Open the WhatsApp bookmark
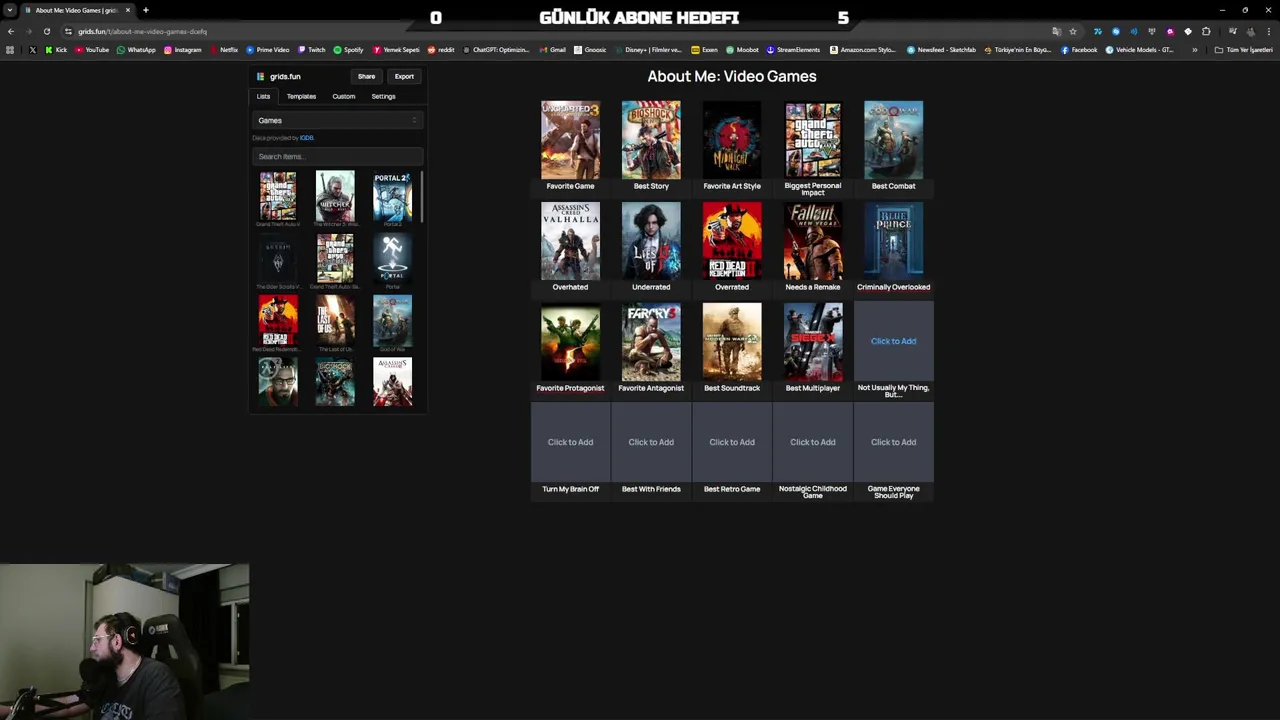Screen dimensions: 1280x720 coord(136,50)
